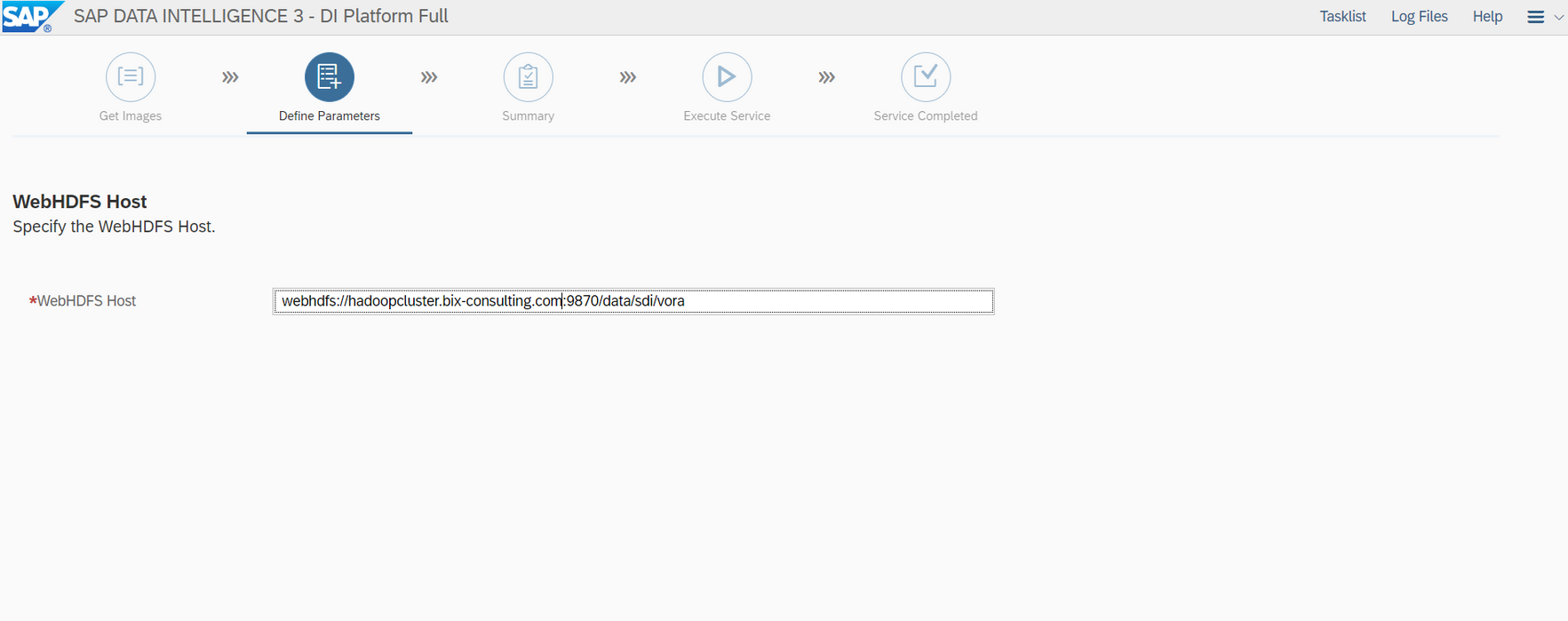1568x621 pixels.
Task: Go to the Summary step label
Action: tap(529, 116)
